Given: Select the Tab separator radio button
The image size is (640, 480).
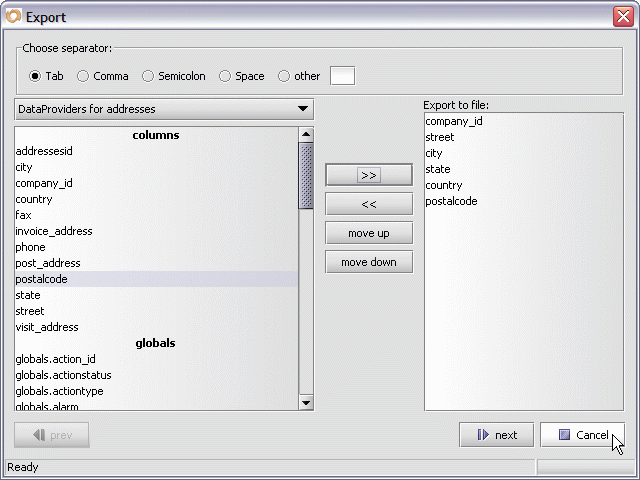Looking at the screenshot, I should [x=36, y=76].
